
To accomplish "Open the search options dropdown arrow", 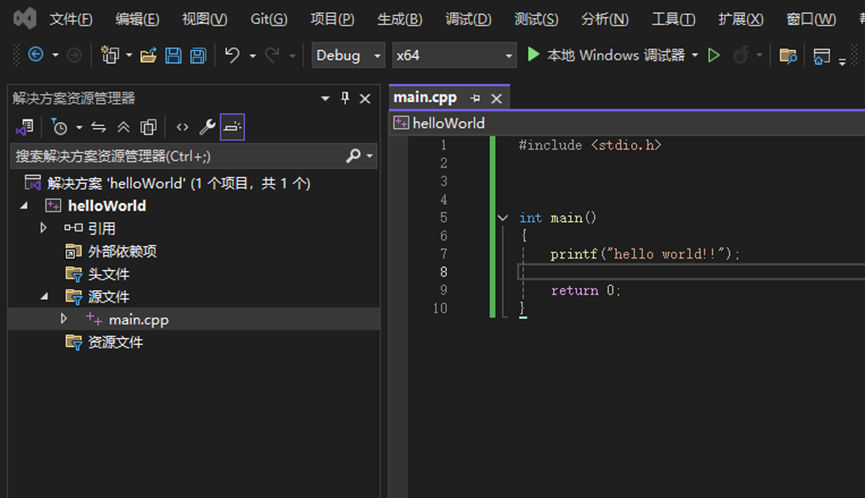I will (x=370, y=157).
